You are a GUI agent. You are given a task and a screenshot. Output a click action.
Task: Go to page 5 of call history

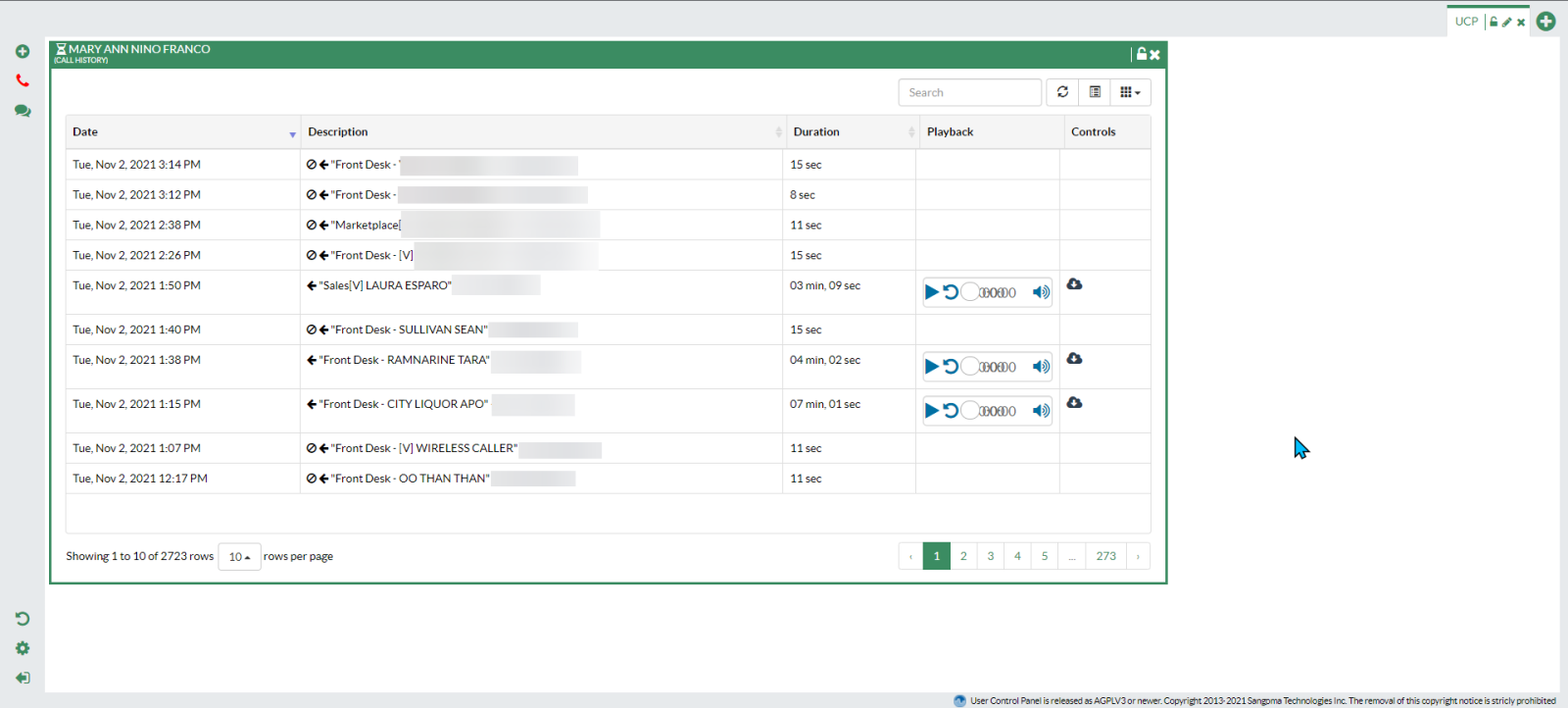click(x=1045, y=556)
